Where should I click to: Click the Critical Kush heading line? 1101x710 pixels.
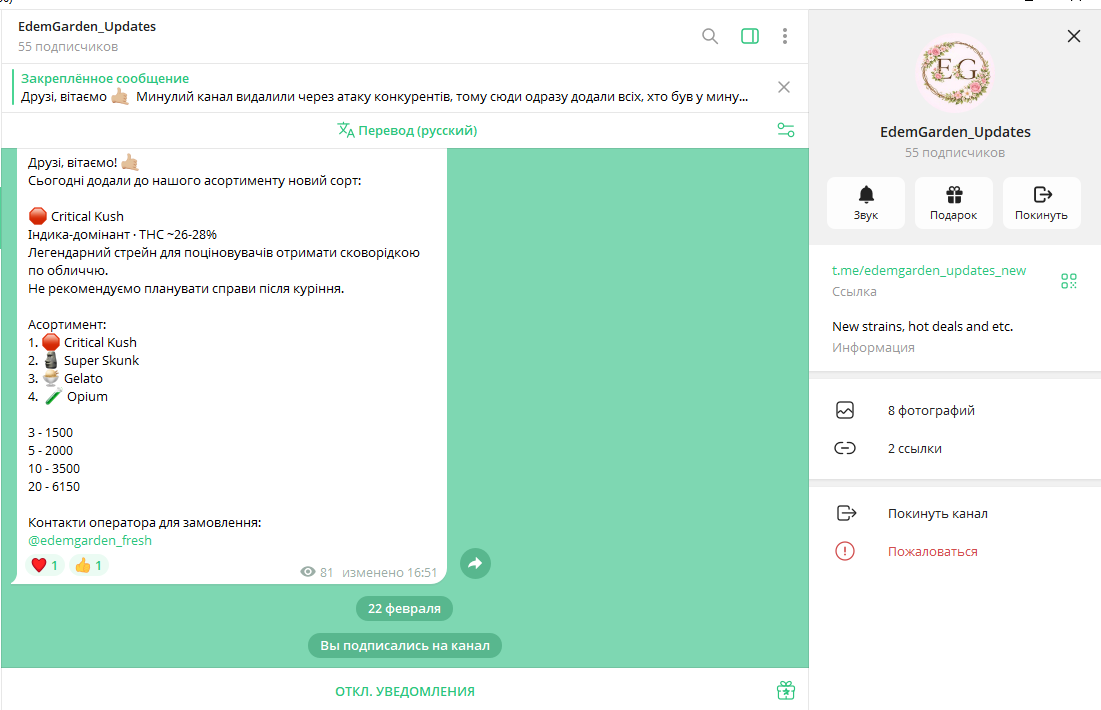76,216
